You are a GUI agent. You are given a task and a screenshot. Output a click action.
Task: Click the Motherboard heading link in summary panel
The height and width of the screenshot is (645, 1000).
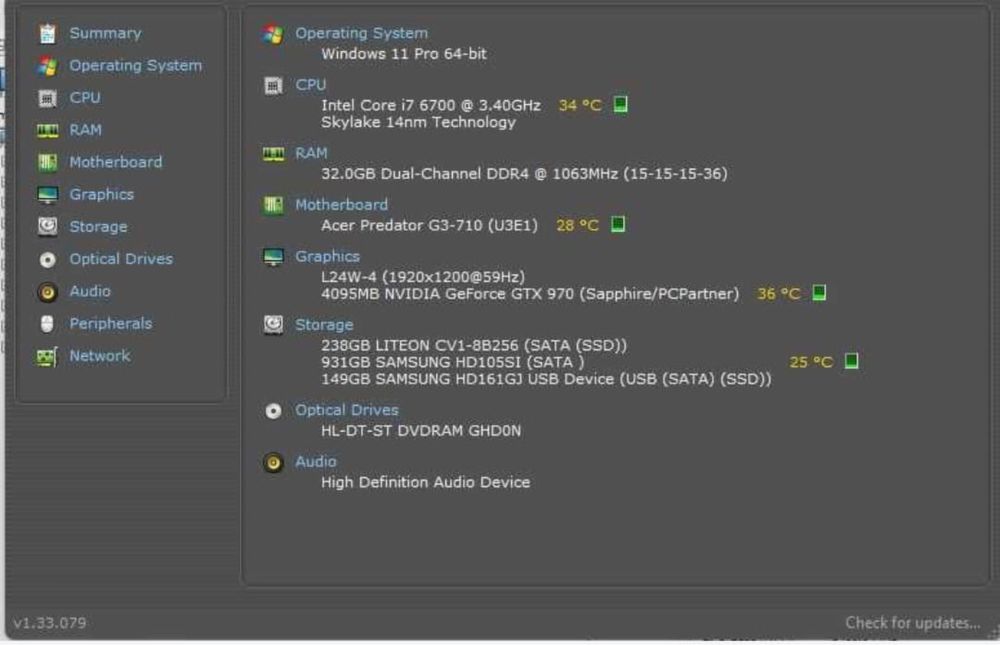(x=341, y=205)
